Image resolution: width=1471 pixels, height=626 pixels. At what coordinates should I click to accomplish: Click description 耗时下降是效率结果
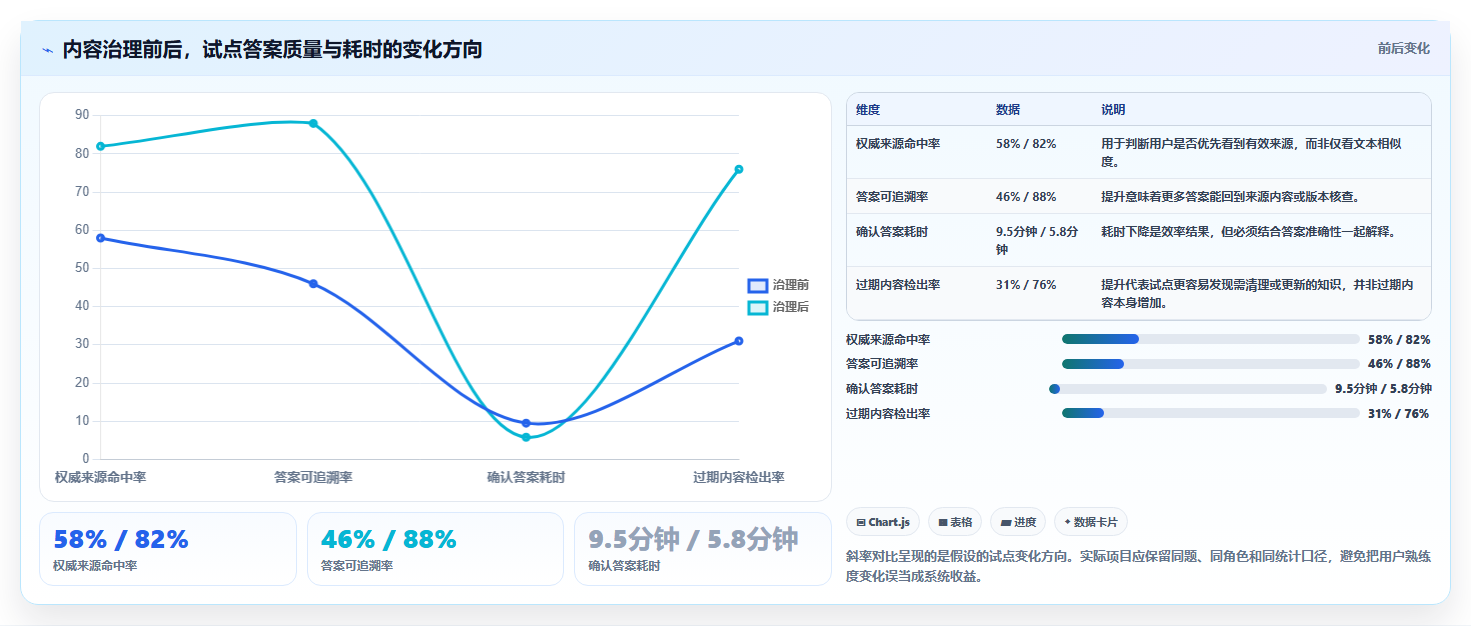pos(1248,232)
